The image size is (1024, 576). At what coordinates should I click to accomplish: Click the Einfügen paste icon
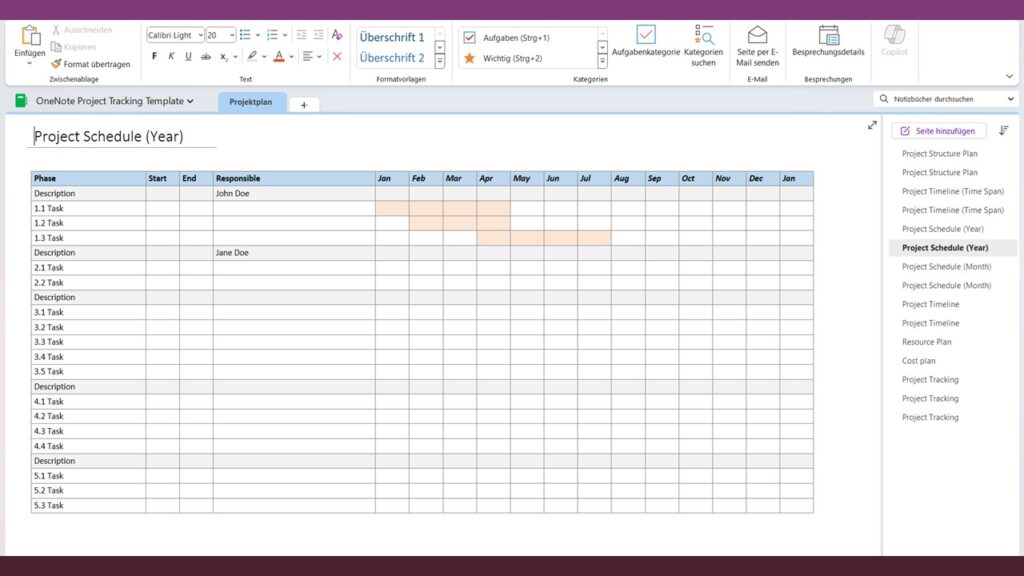click(x=30, y=35)
